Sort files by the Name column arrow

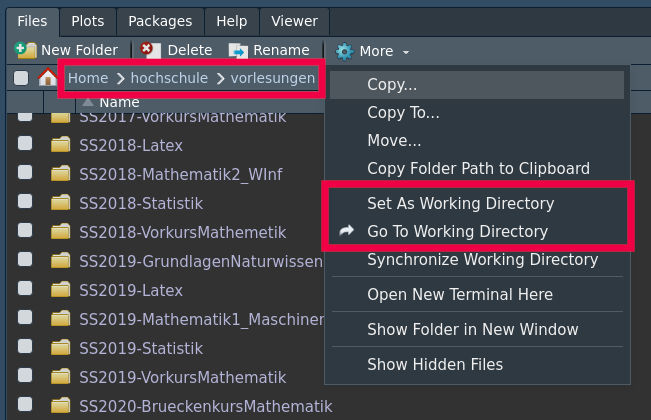[88, 102]
